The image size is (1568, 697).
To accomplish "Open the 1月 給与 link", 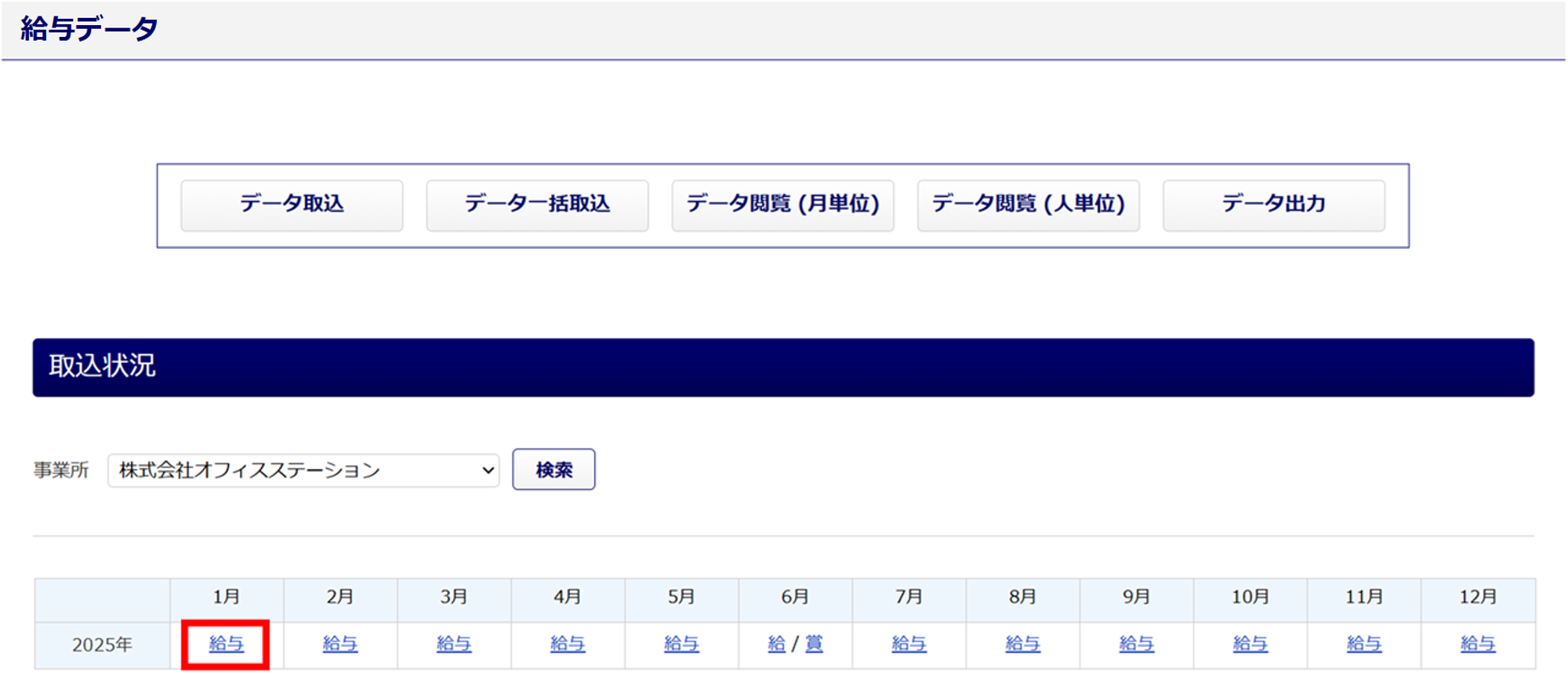I will pos(227,644).
